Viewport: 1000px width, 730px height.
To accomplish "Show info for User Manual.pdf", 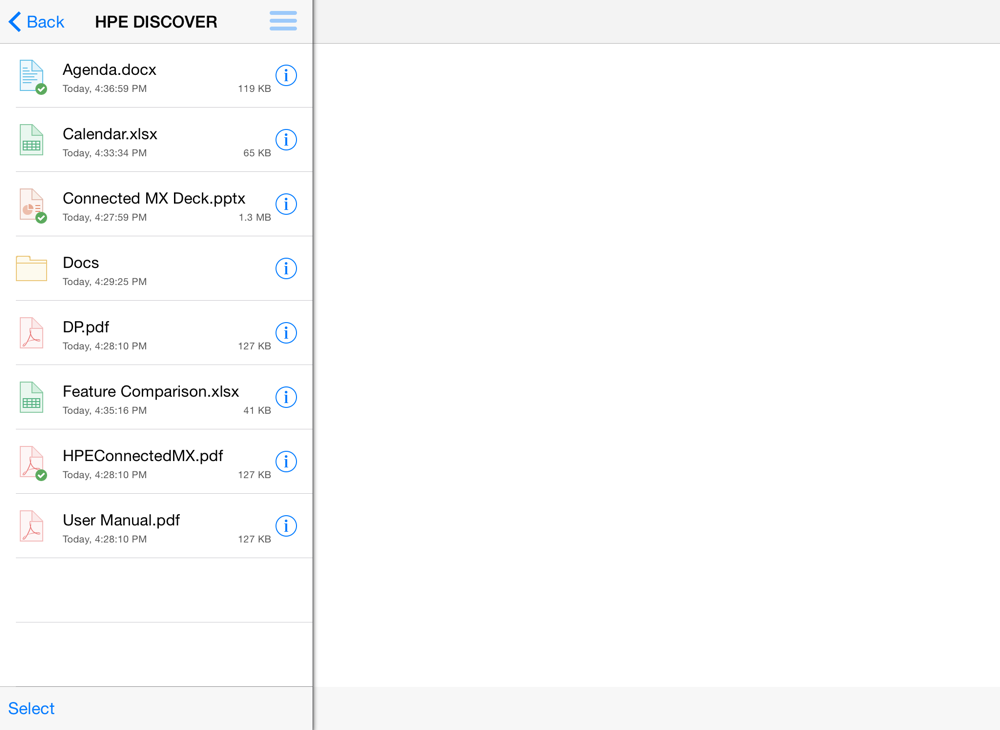I will click(286, 526).
